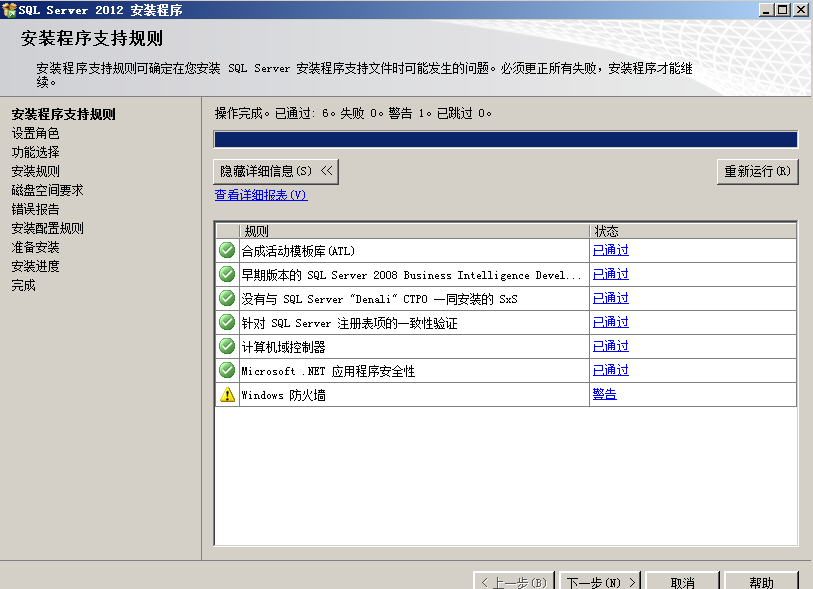Collapse details with 隐藏详细信息(S) button
The image size is (813, 589).
coord(276,172)
